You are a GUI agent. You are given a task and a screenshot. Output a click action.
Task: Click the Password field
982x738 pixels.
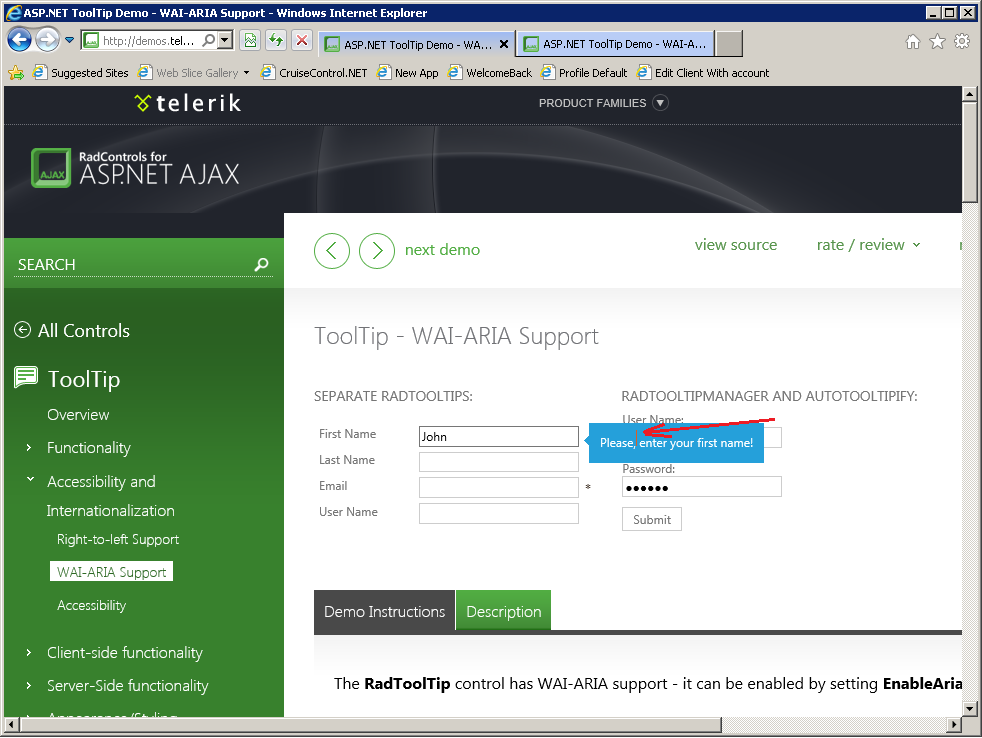[701, 487]
